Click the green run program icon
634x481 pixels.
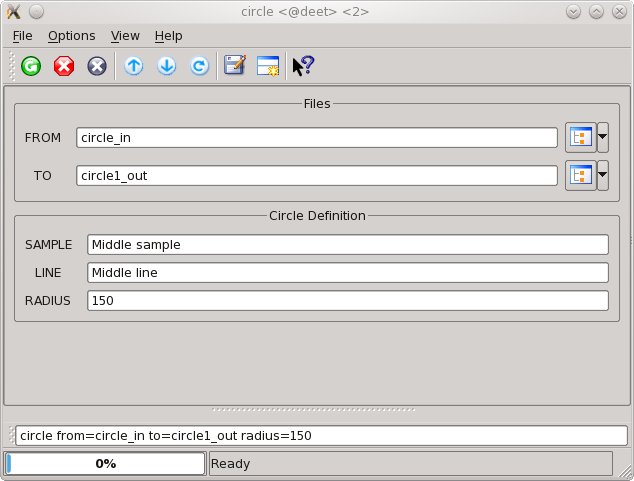click(x=31, y=66)
